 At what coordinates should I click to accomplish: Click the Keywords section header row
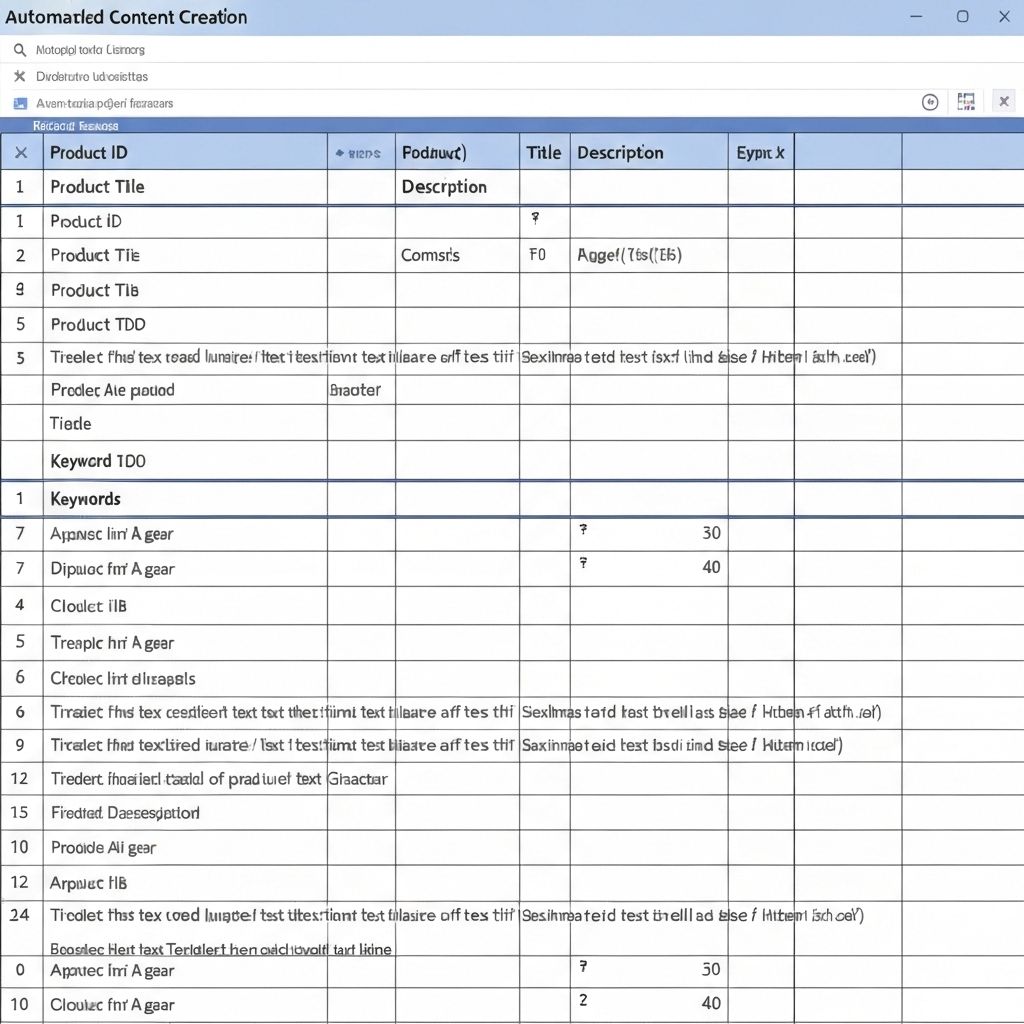pos(86,499)
